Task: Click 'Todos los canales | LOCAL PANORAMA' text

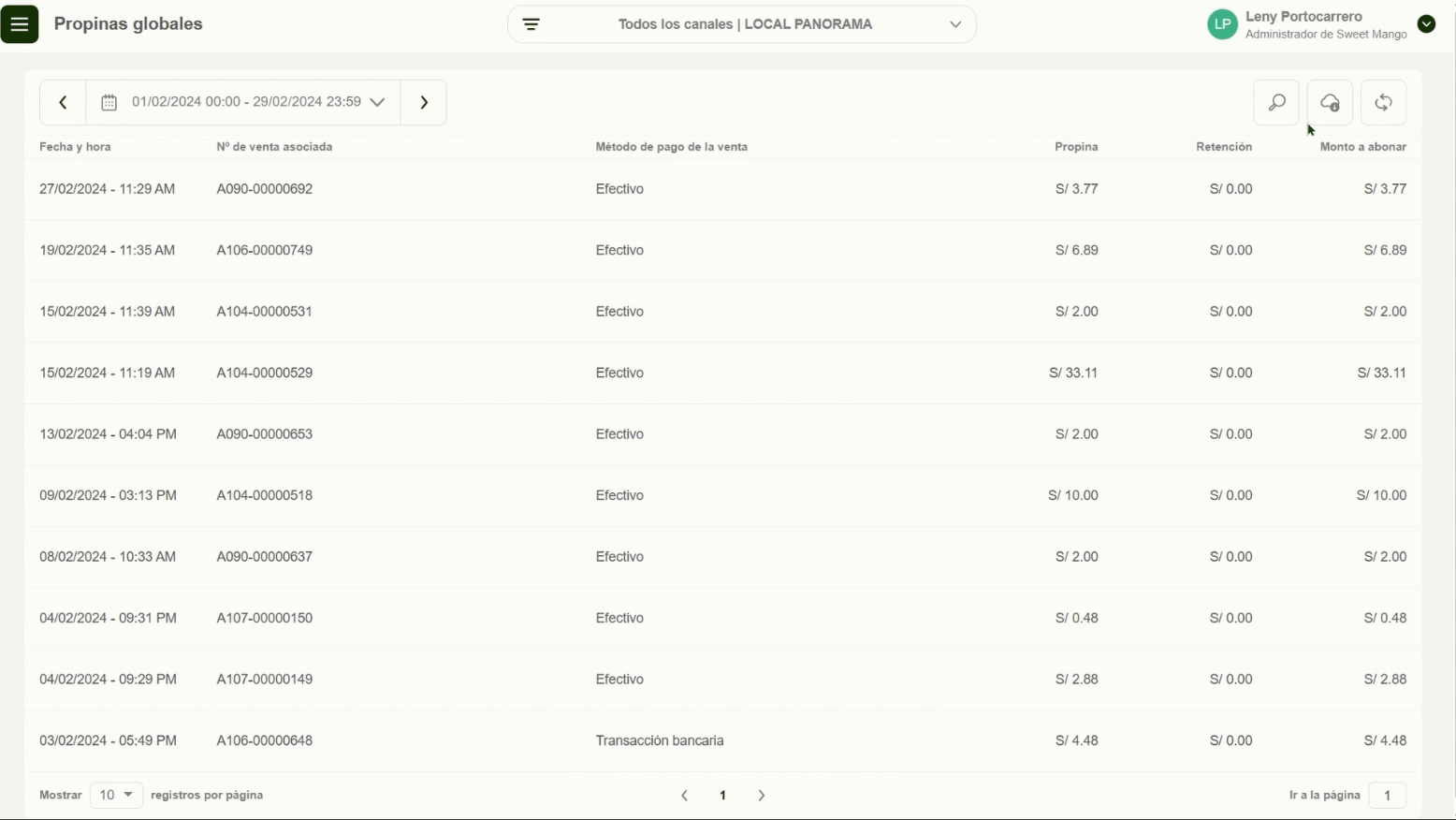Action: tap(745, 24)
